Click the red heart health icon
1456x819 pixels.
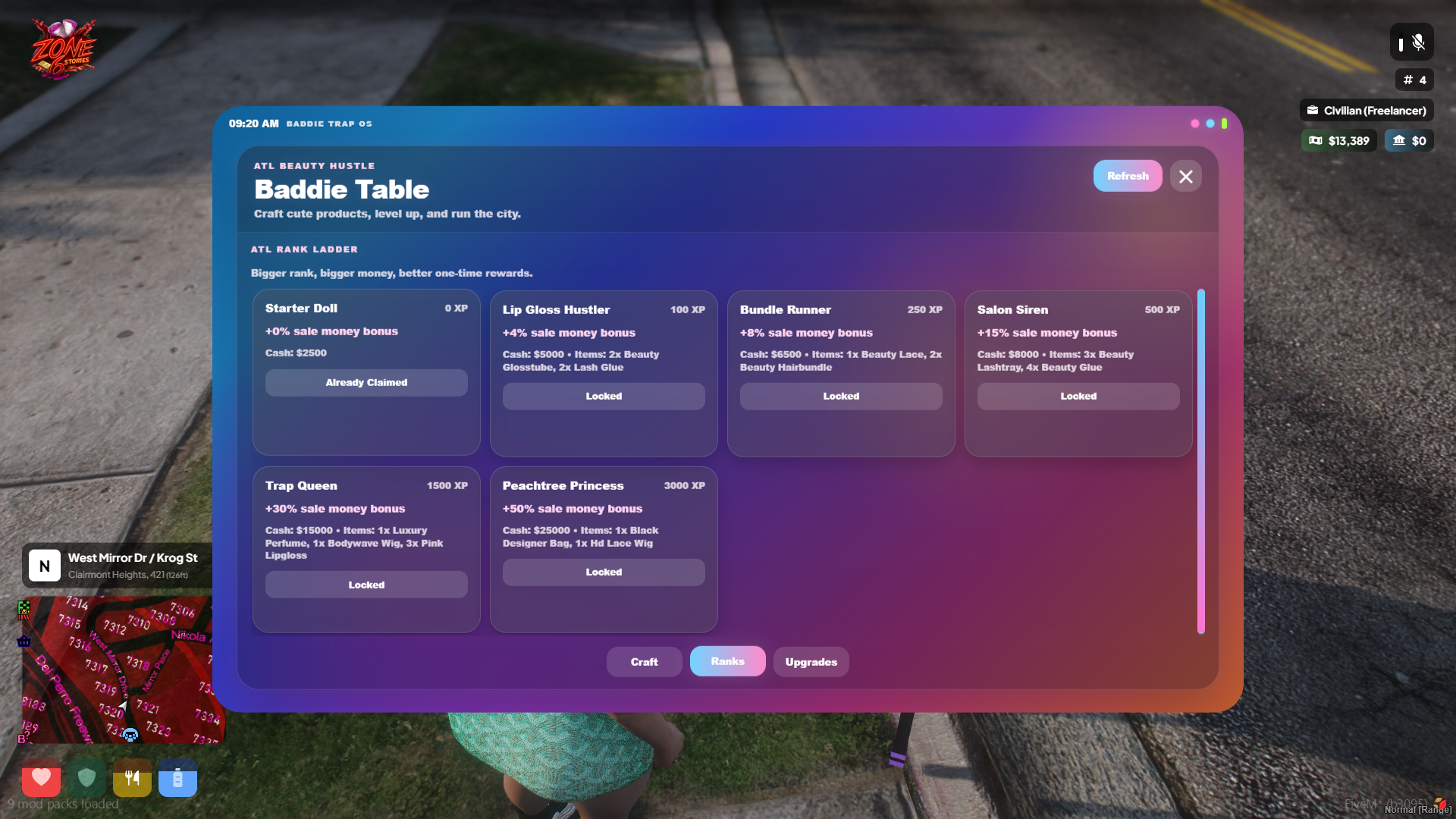(41, 777)
